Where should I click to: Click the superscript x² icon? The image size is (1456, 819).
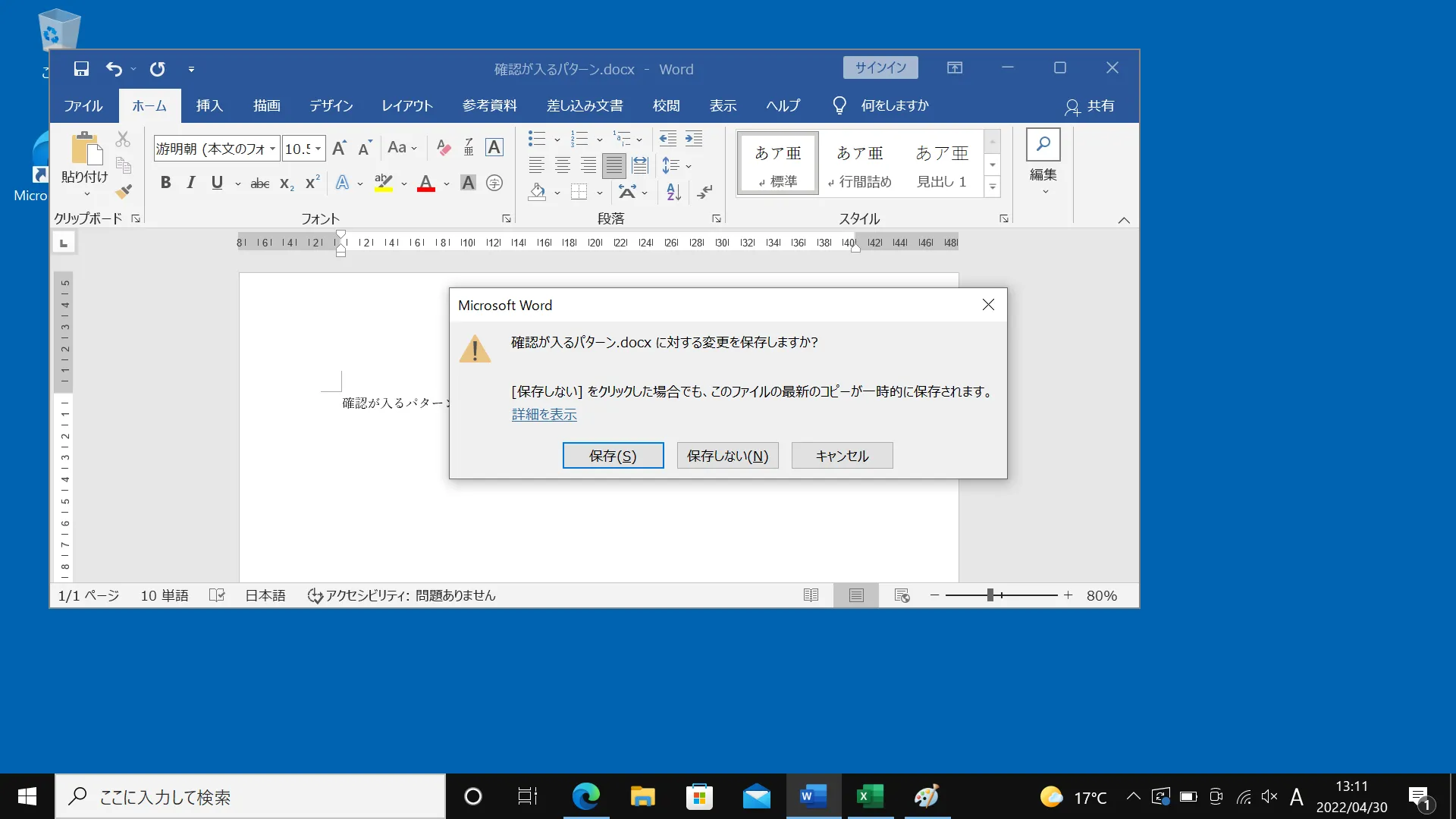[312, 183]
